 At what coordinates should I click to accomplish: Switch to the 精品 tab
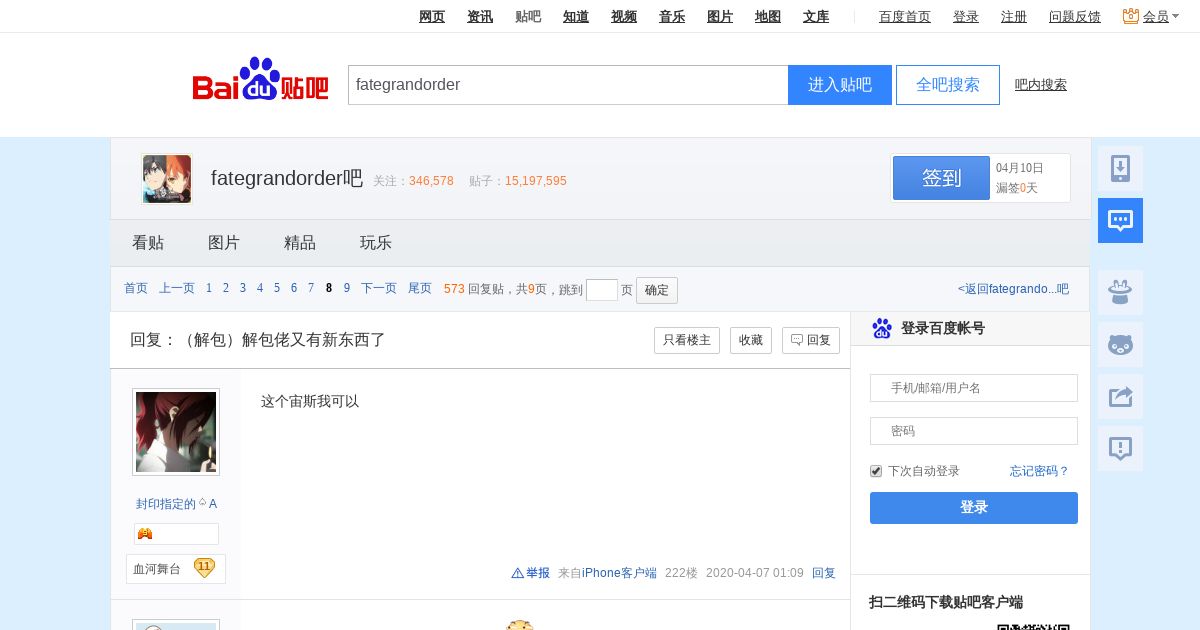(300, 243)
